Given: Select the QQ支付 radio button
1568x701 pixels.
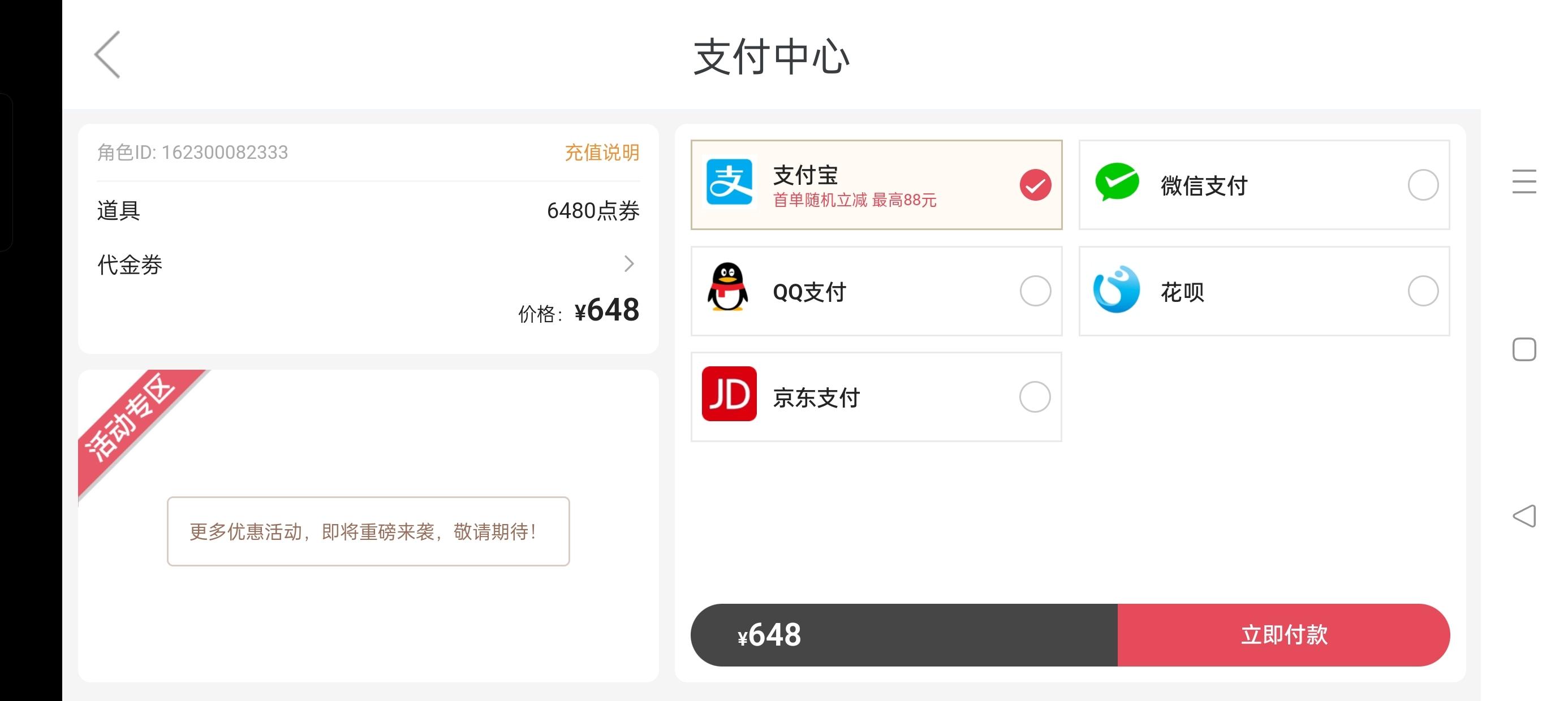Looking at the screenshot, I should [1035, 291].
